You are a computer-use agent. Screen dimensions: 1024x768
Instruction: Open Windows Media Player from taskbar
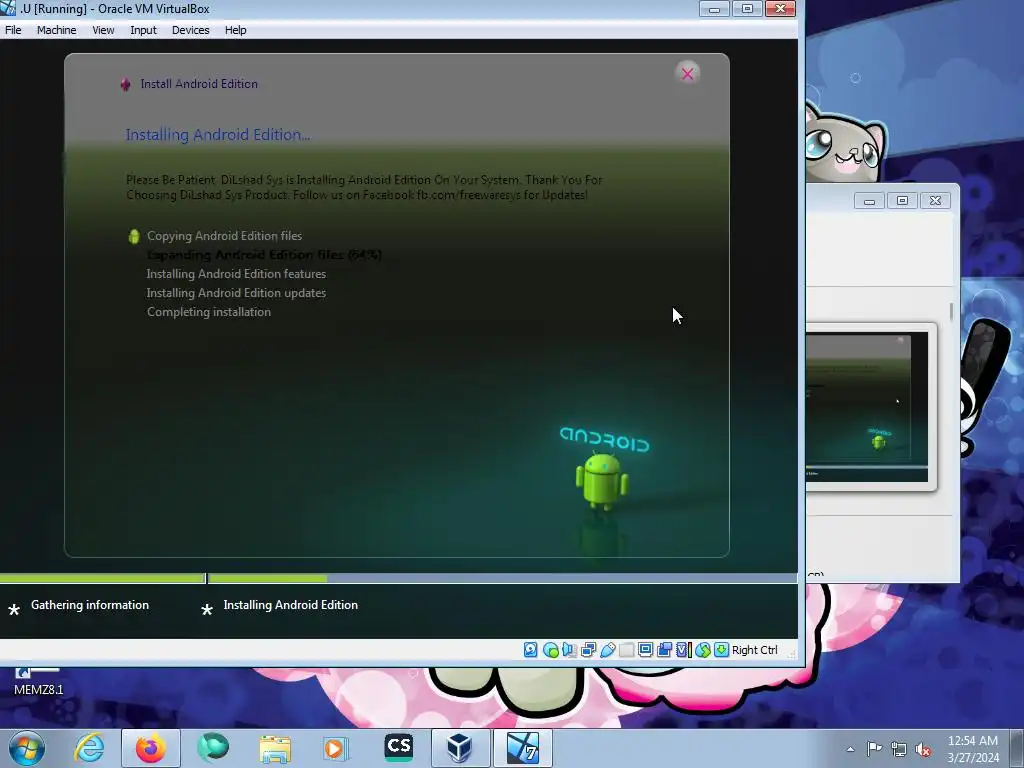(x=336, y=748)
